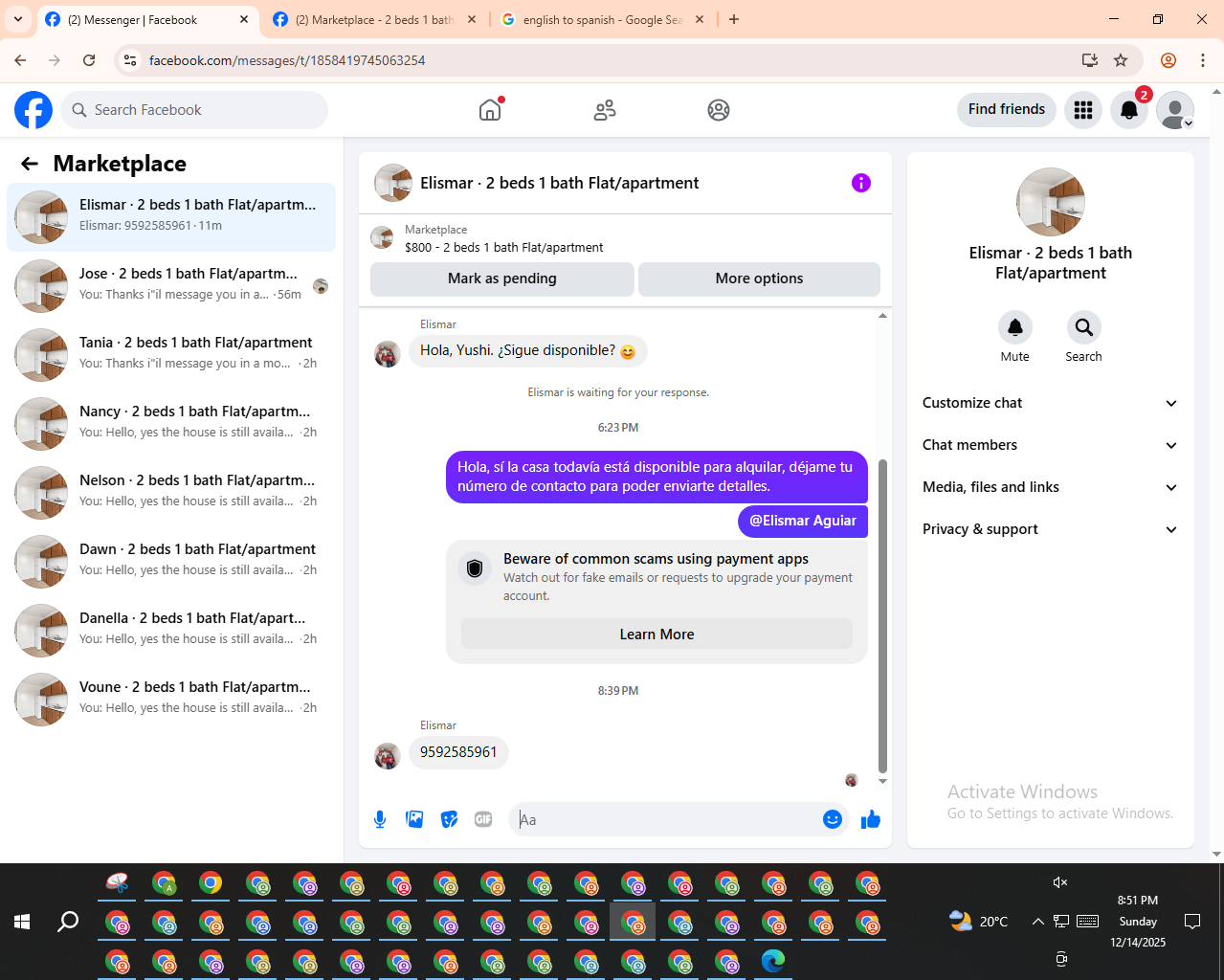Click the browser address bar URL
The width and height of the screenshot is (1224, 980).
pos(287,60)
